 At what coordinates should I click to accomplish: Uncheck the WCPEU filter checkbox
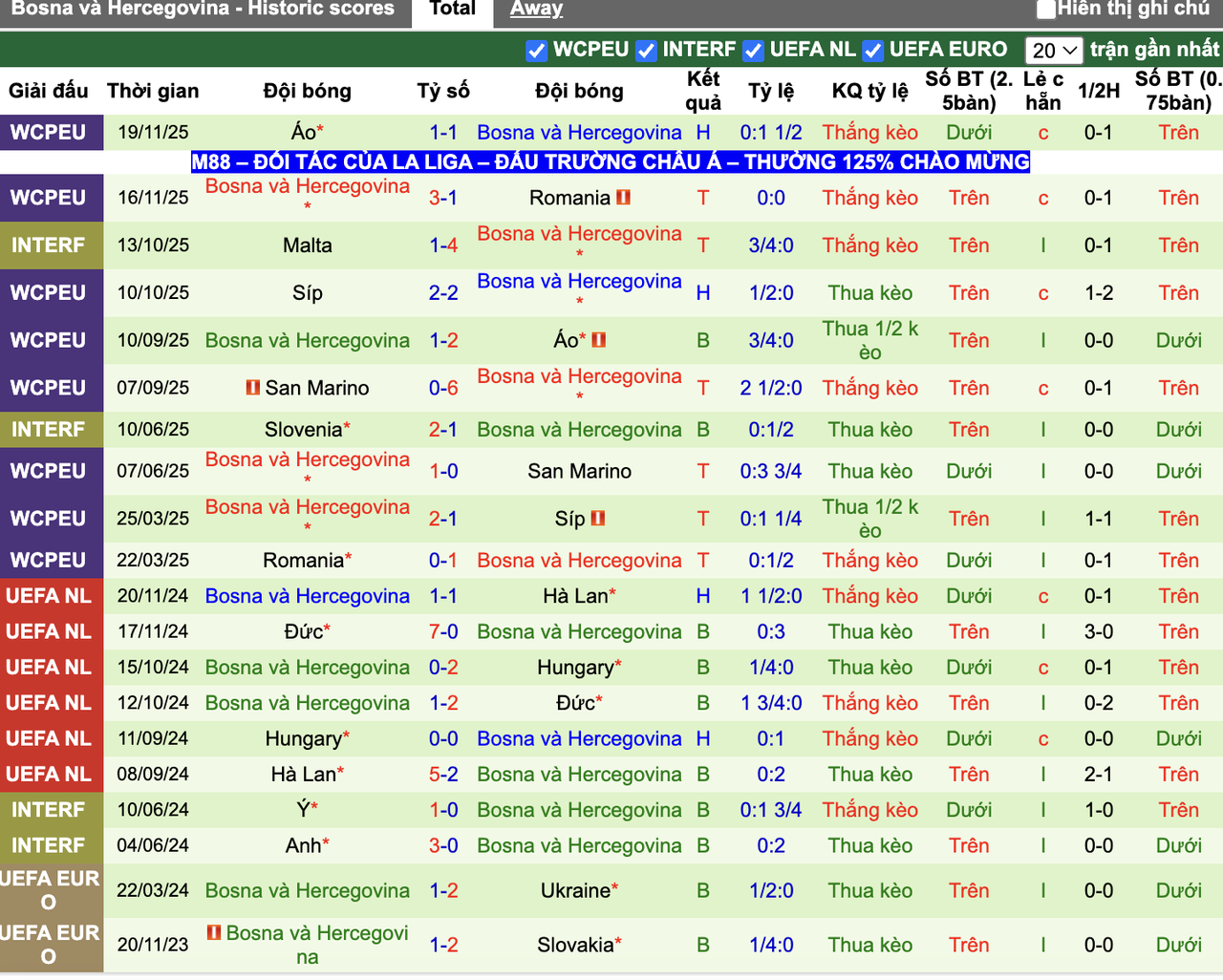point(537,51)
